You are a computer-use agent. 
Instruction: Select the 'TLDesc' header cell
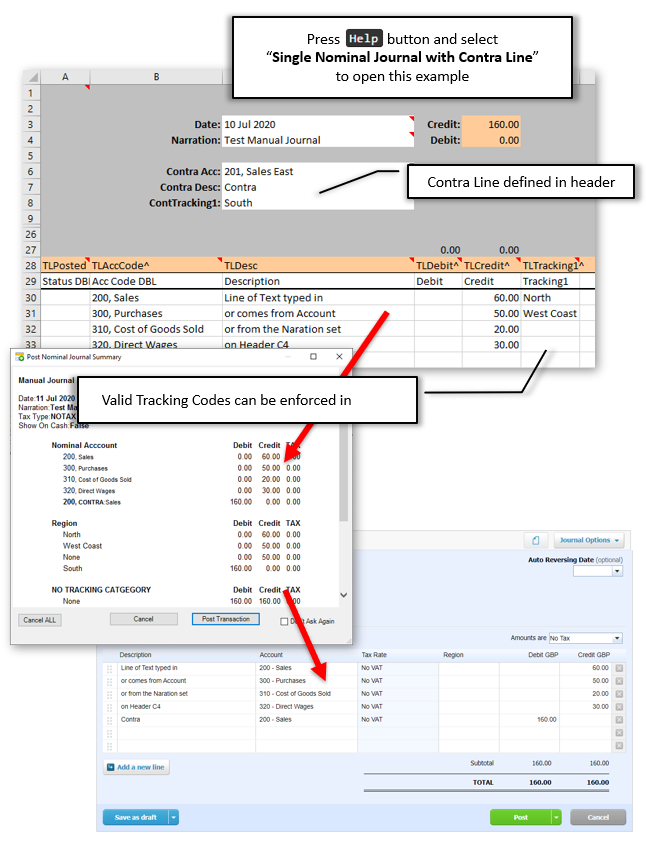tap(318, 265)
